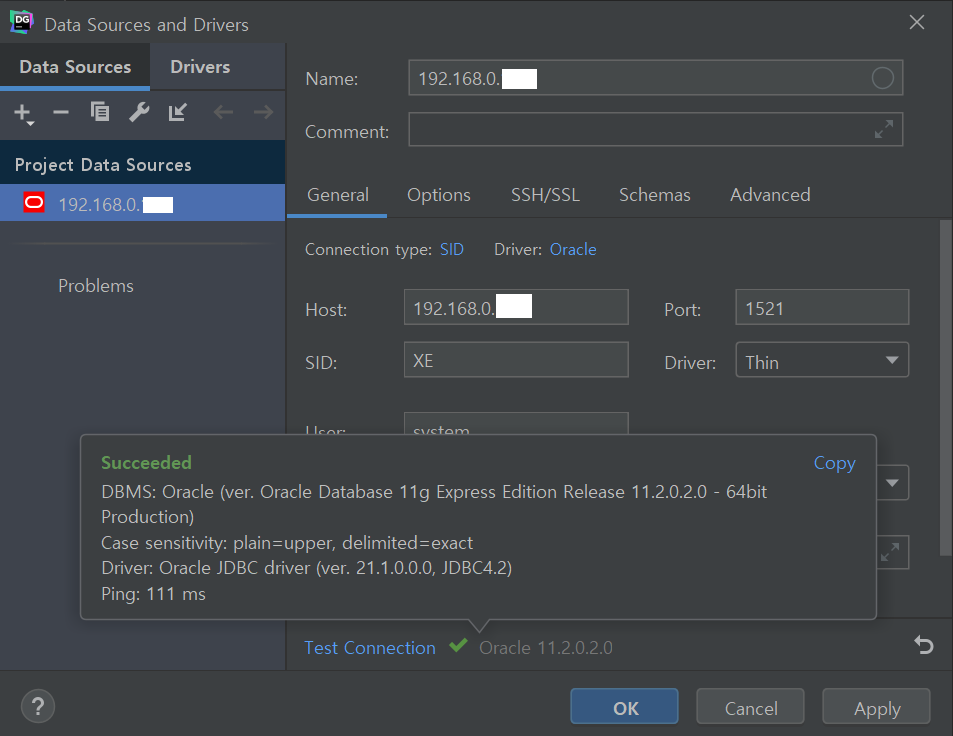Screen dimensions: 953x736
Task: Open the Advanced tab
Action: pos(769,195)
